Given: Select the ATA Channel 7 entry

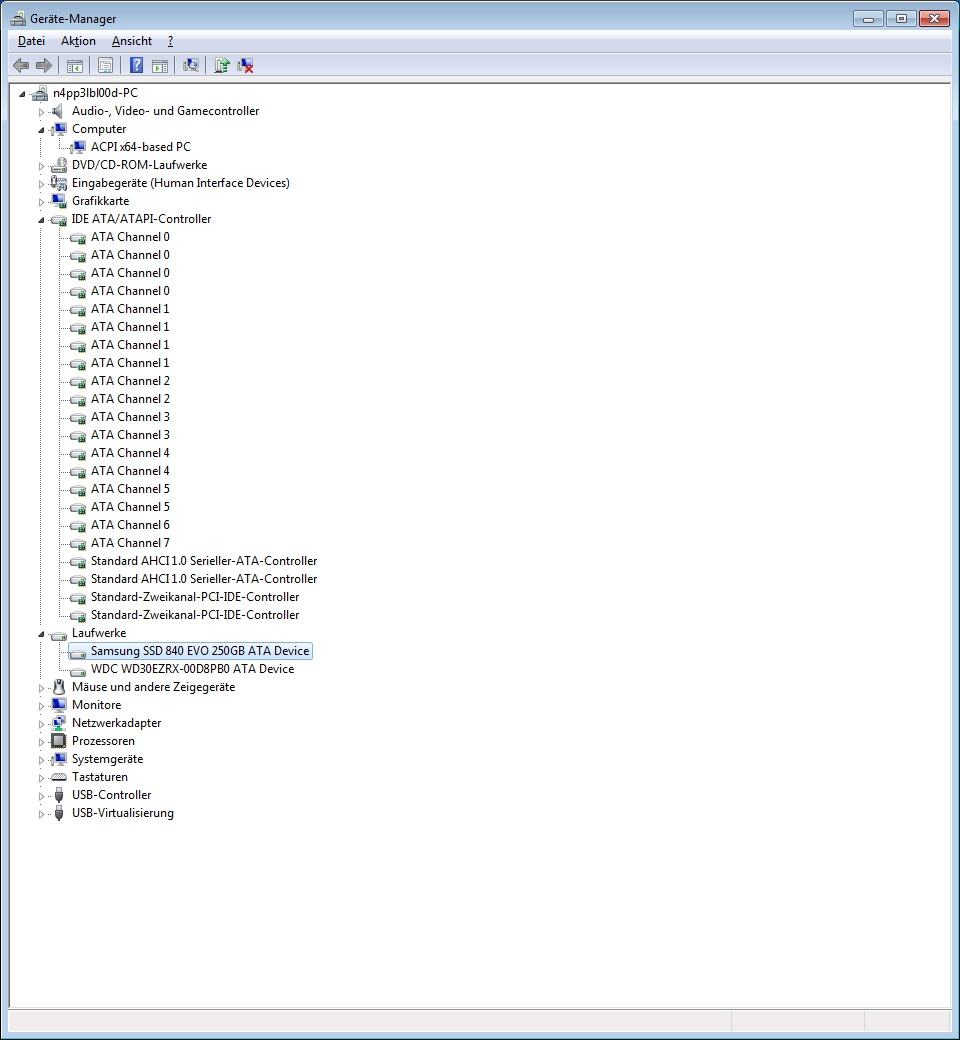Looking at the screenshot, I should coord(130,543).
